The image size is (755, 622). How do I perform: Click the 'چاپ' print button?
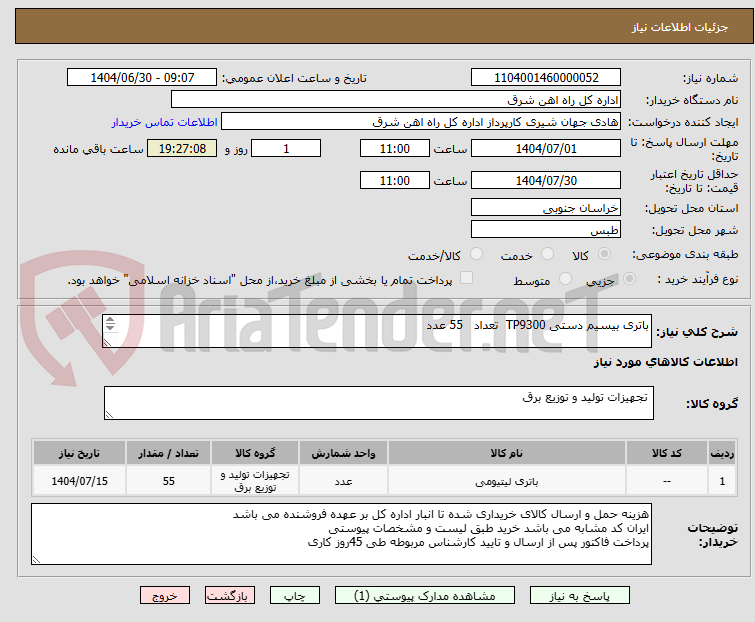point(294,596)
